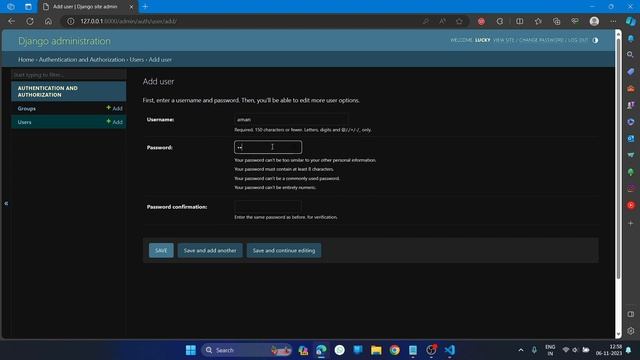
Task: Click the sidebar filter search box
Action: click(x=69, y=75)
